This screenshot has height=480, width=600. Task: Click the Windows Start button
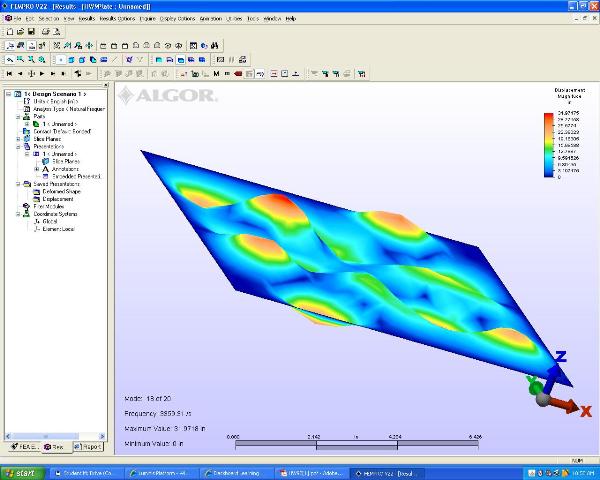pyautogui.click(x=24, y=471)
